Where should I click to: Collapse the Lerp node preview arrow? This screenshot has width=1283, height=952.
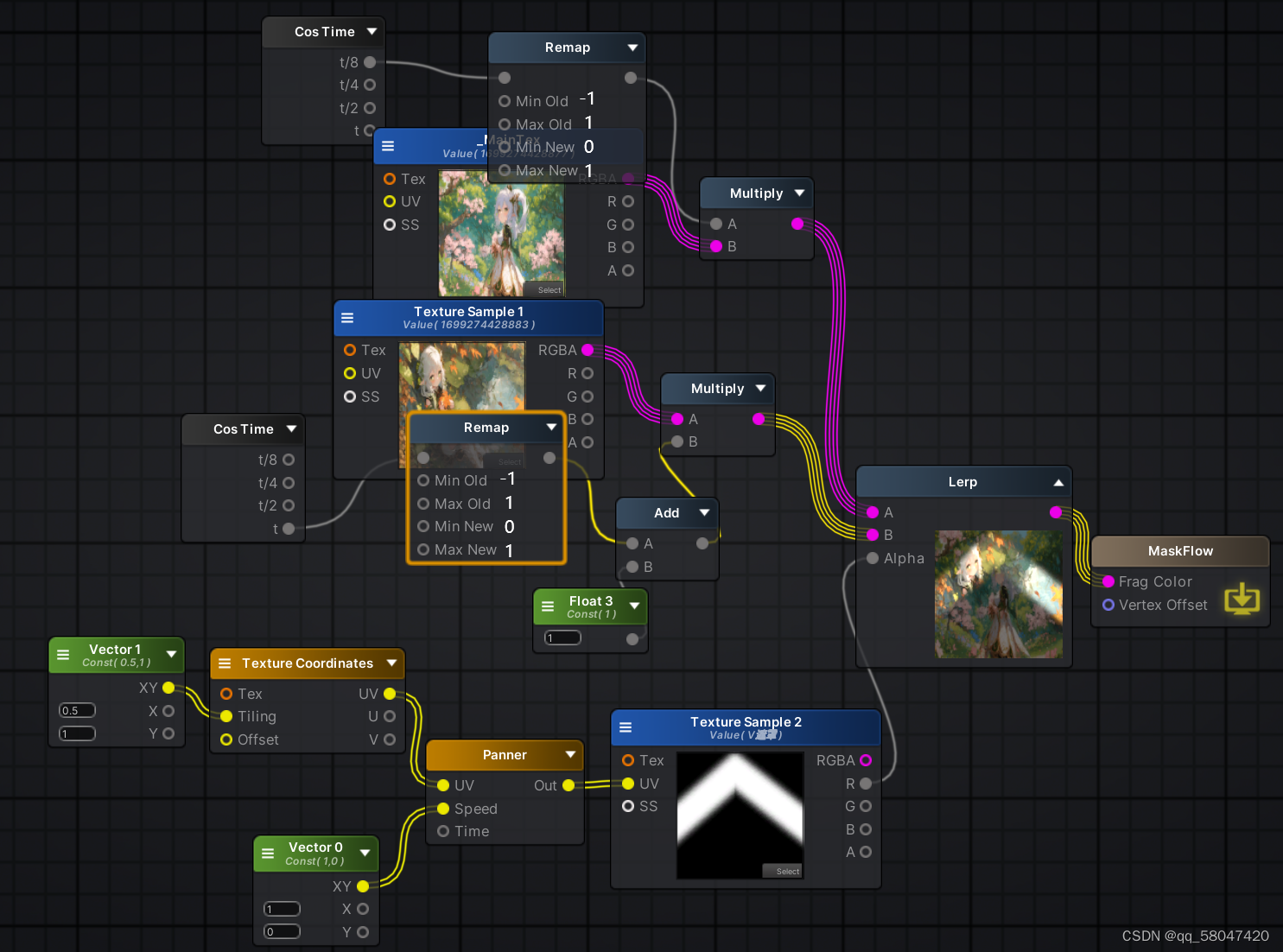point(1058,482)
